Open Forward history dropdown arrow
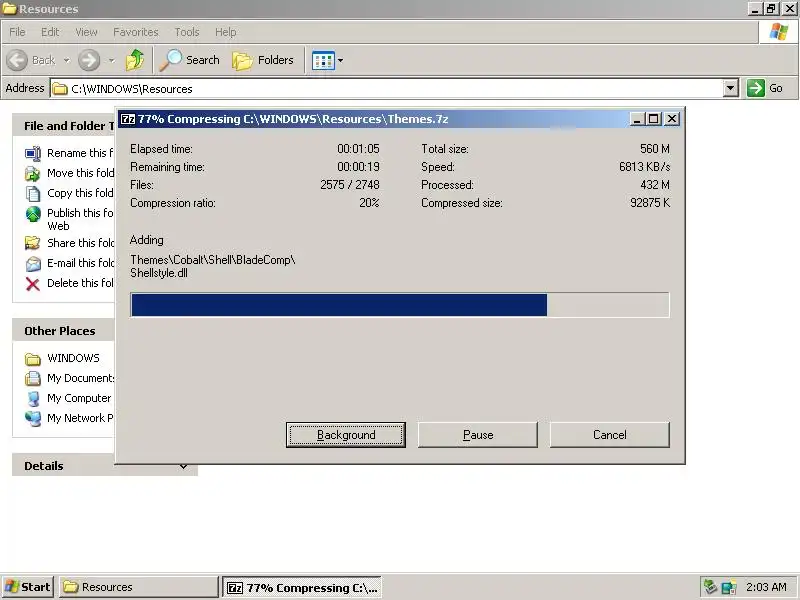The width and height of the screenshot is (800, 600). pyautogui.click(x=111, y=61)
